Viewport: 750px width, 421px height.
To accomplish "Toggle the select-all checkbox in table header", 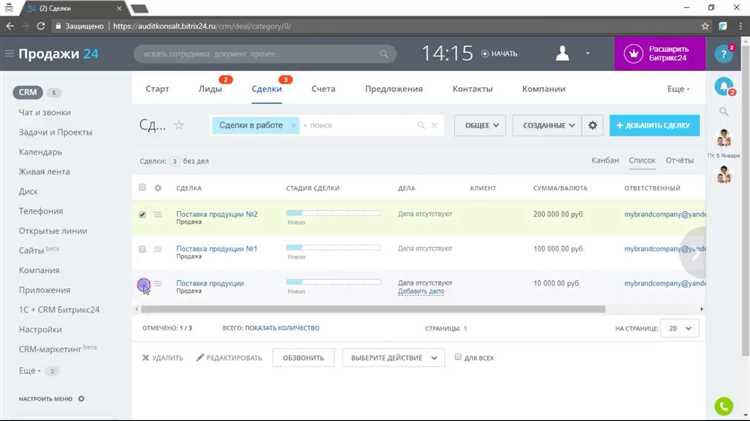I will point(142,188).
